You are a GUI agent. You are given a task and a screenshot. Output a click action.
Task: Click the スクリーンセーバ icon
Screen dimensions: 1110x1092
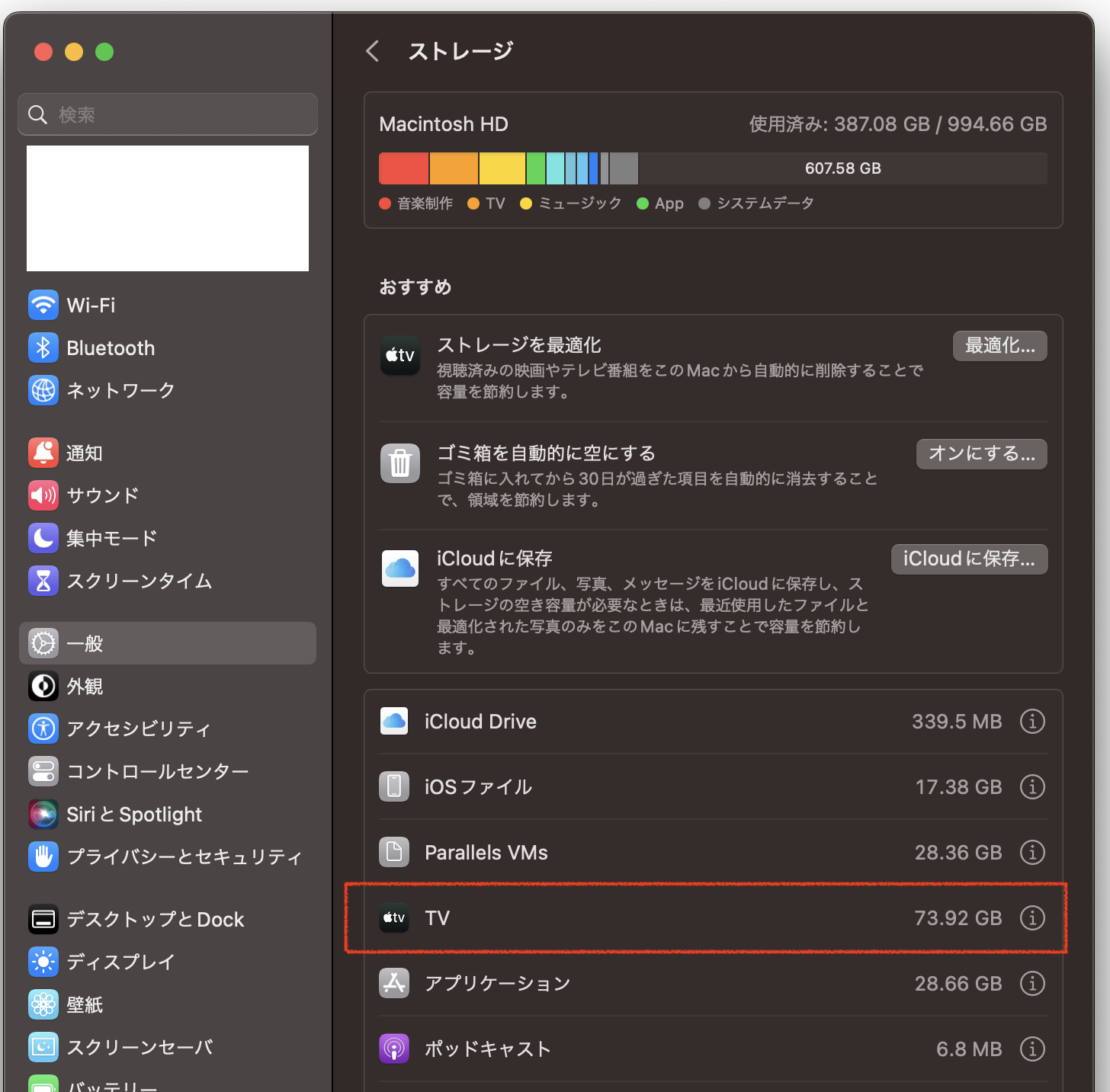coord(43,1047)
